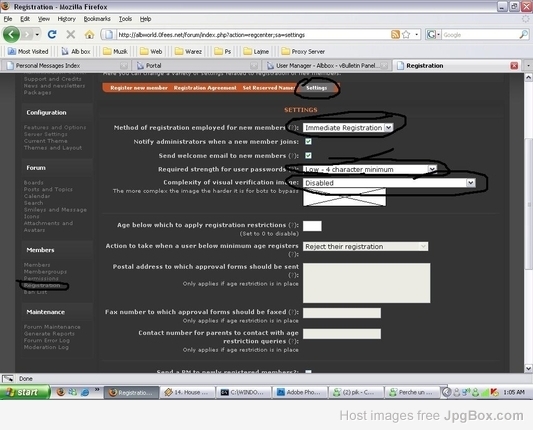533x430 pixels.
Task: Bookmark this page with the star icon
Action: 406,34
